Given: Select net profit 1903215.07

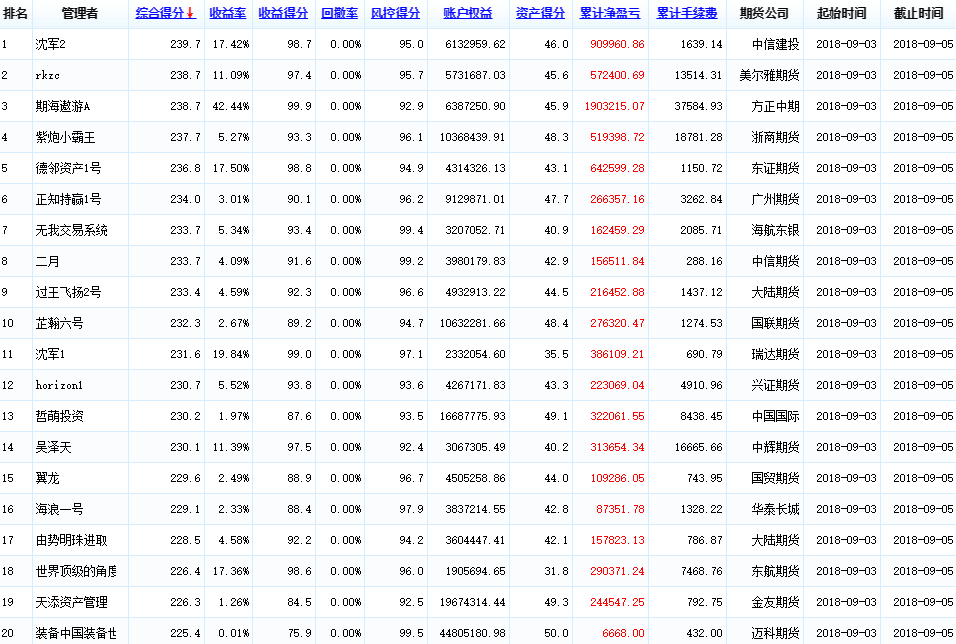Looking at the screenshot, I should point(615,107).
